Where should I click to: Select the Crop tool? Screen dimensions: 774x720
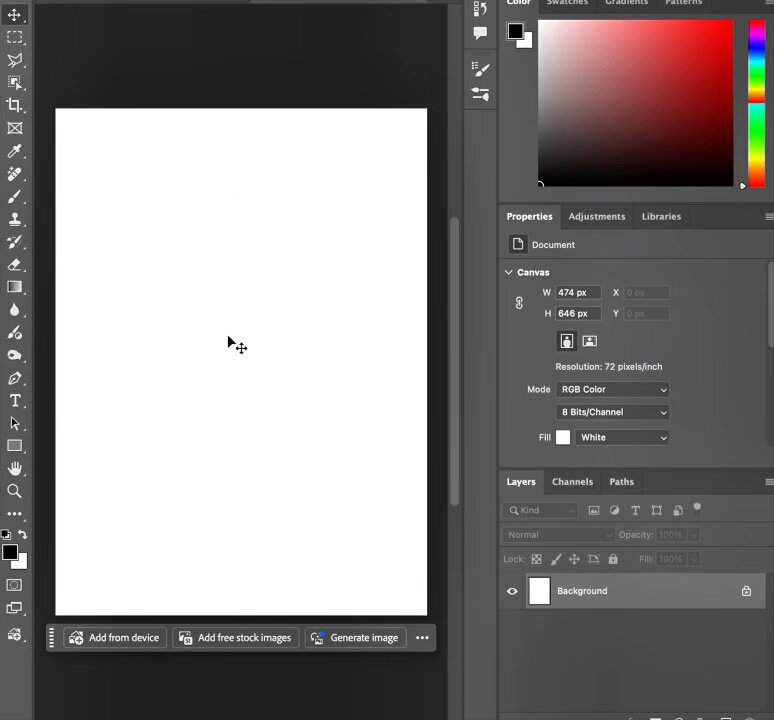14,105
